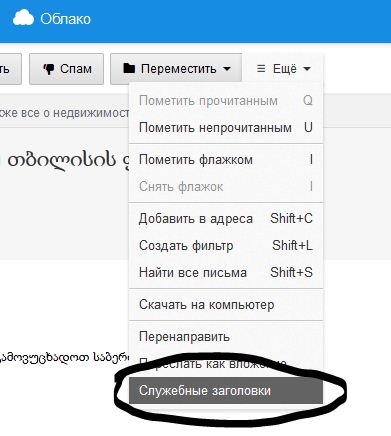Viewport: 391px width, 436px height.
Task: Select Создать фильтр menu item
Action: pos(226,245)
